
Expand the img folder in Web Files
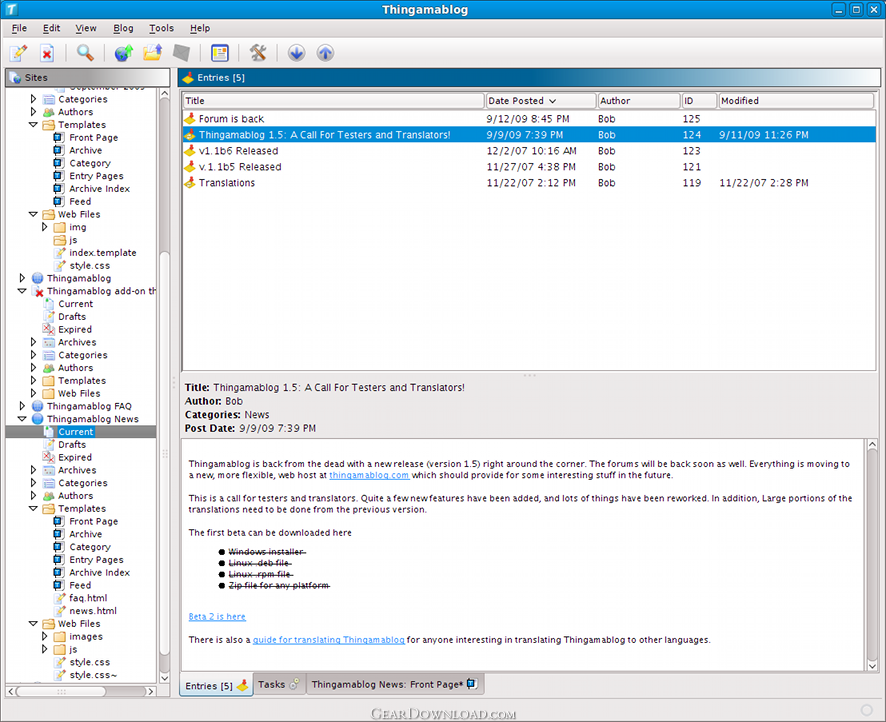click(x=45, y=227)
